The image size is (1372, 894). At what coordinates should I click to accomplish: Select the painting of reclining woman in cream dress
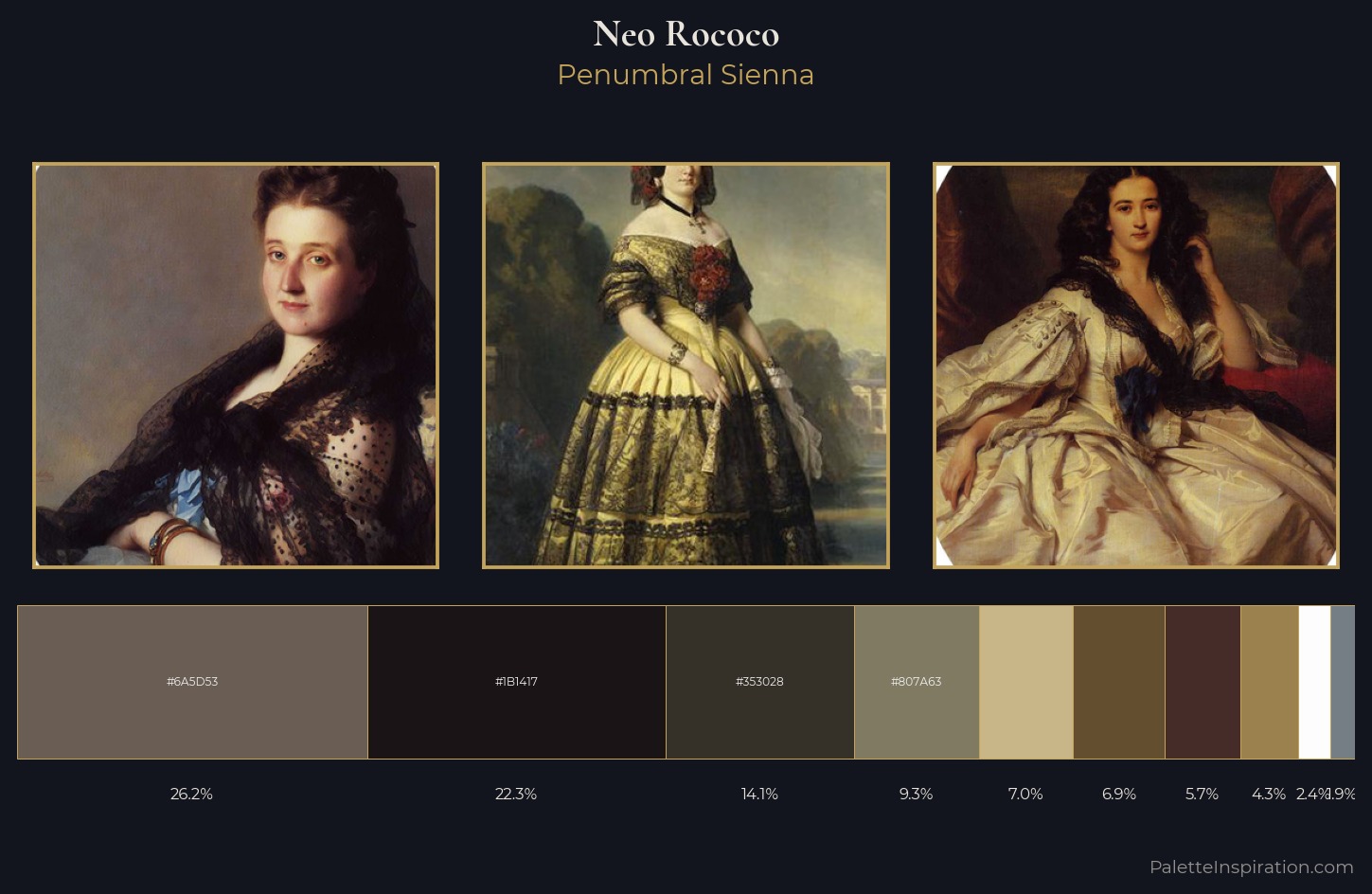coord(1136,366)
